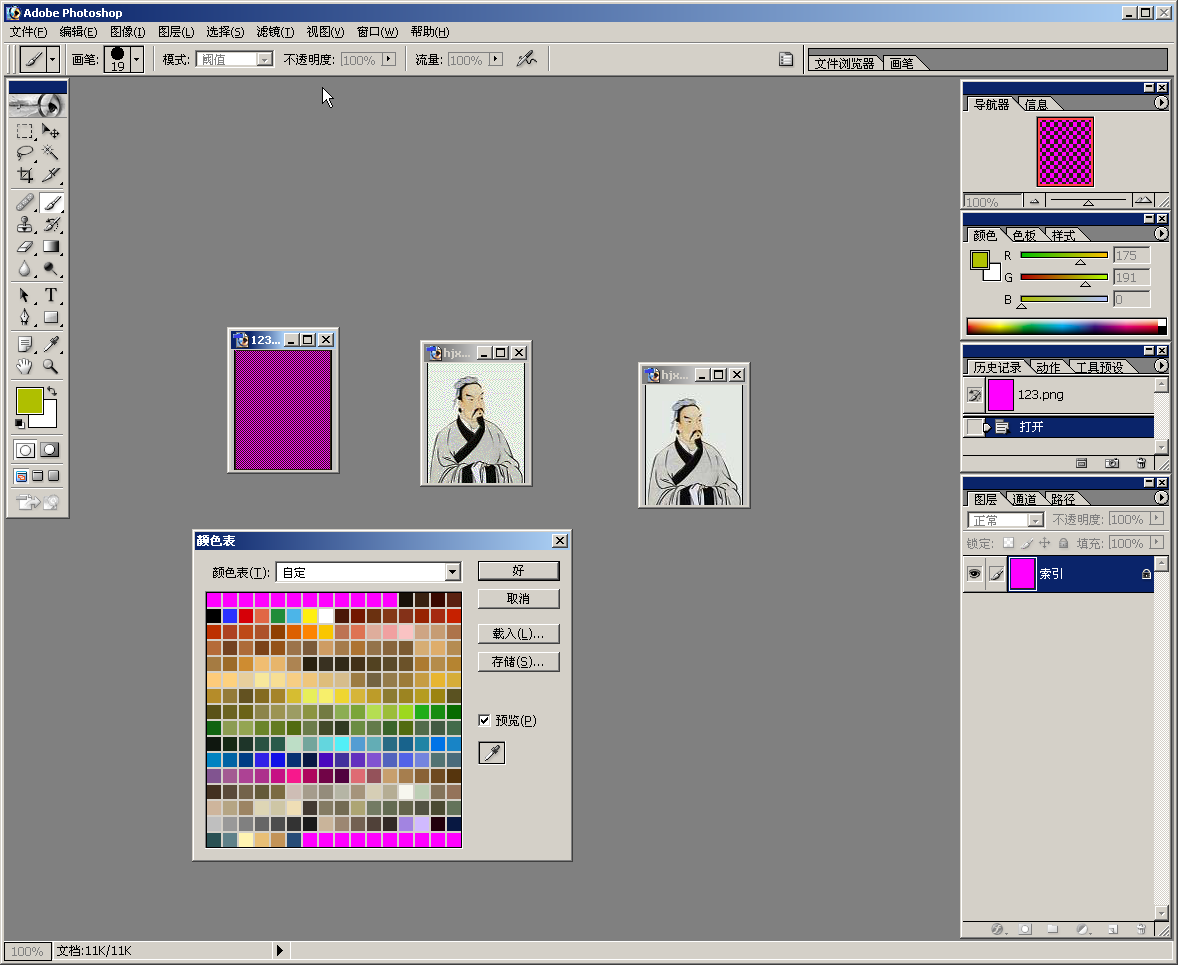The image size is (1178, 965).
Task: Click the foreground color swatch in toolbox
Action: (x=29, y=401)
